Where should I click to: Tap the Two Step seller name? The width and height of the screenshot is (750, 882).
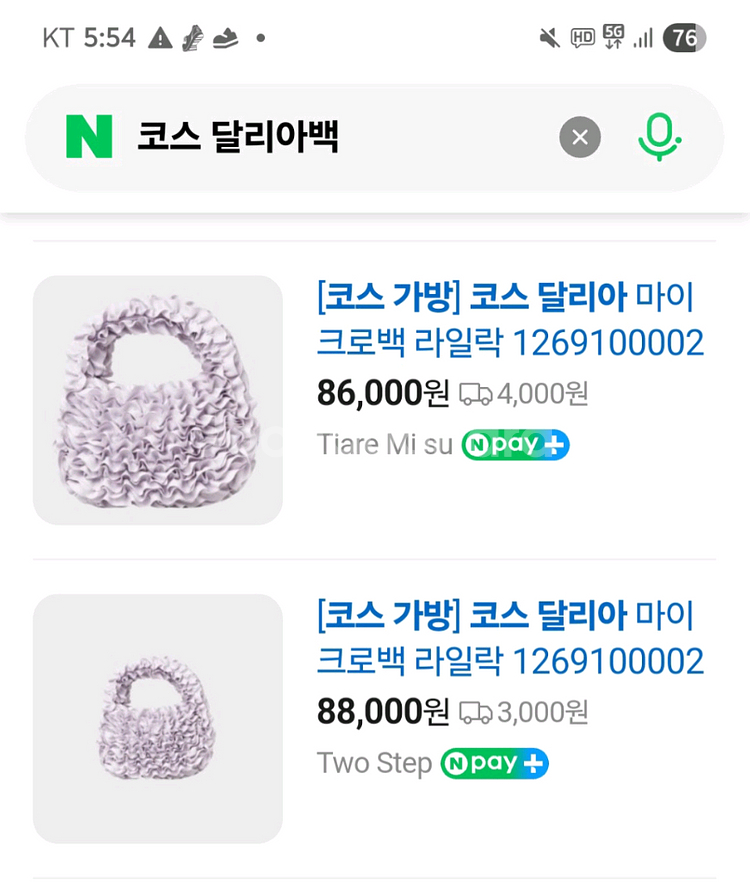(374, 763)
